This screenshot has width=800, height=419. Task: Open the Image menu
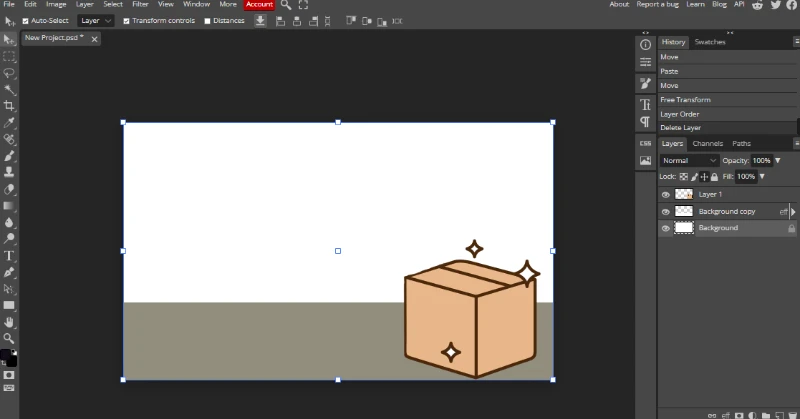(x=56, y=4)
